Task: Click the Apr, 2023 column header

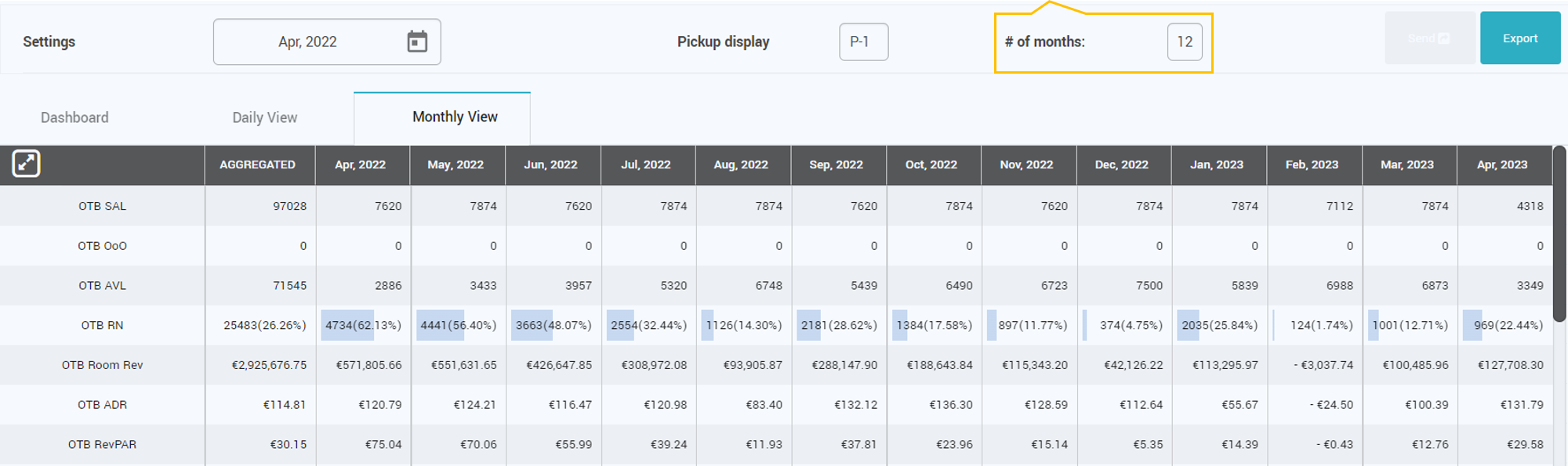Action: pos(1502,164)
